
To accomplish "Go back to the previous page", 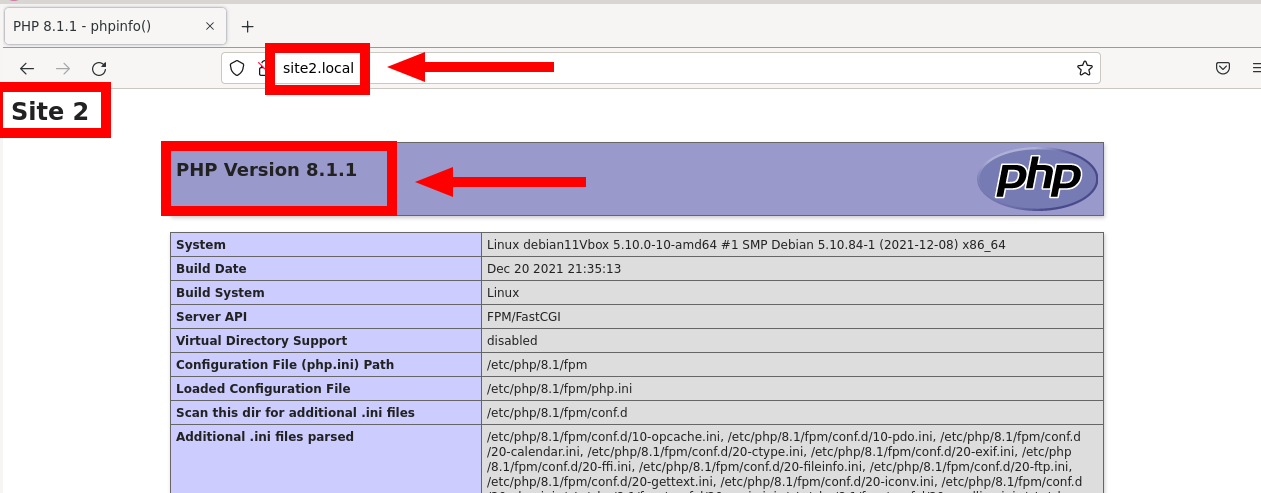I will click(x=27, y=69).
